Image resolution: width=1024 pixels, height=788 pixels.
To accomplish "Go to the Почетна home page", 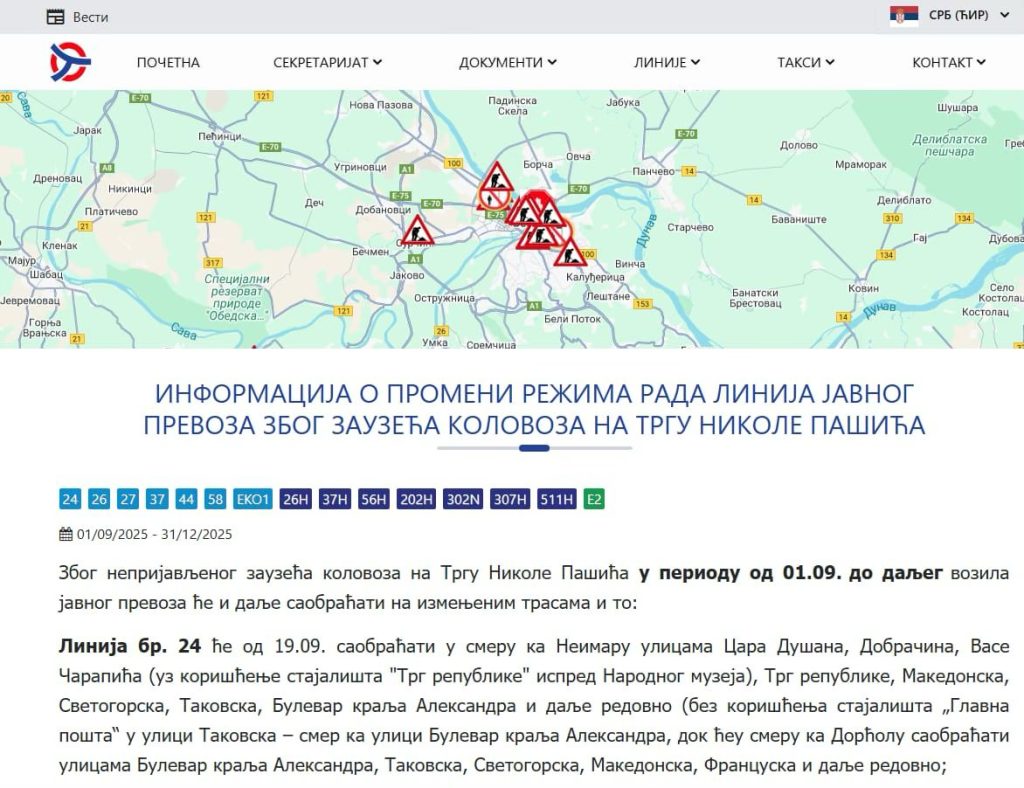I will click(168, 62).
